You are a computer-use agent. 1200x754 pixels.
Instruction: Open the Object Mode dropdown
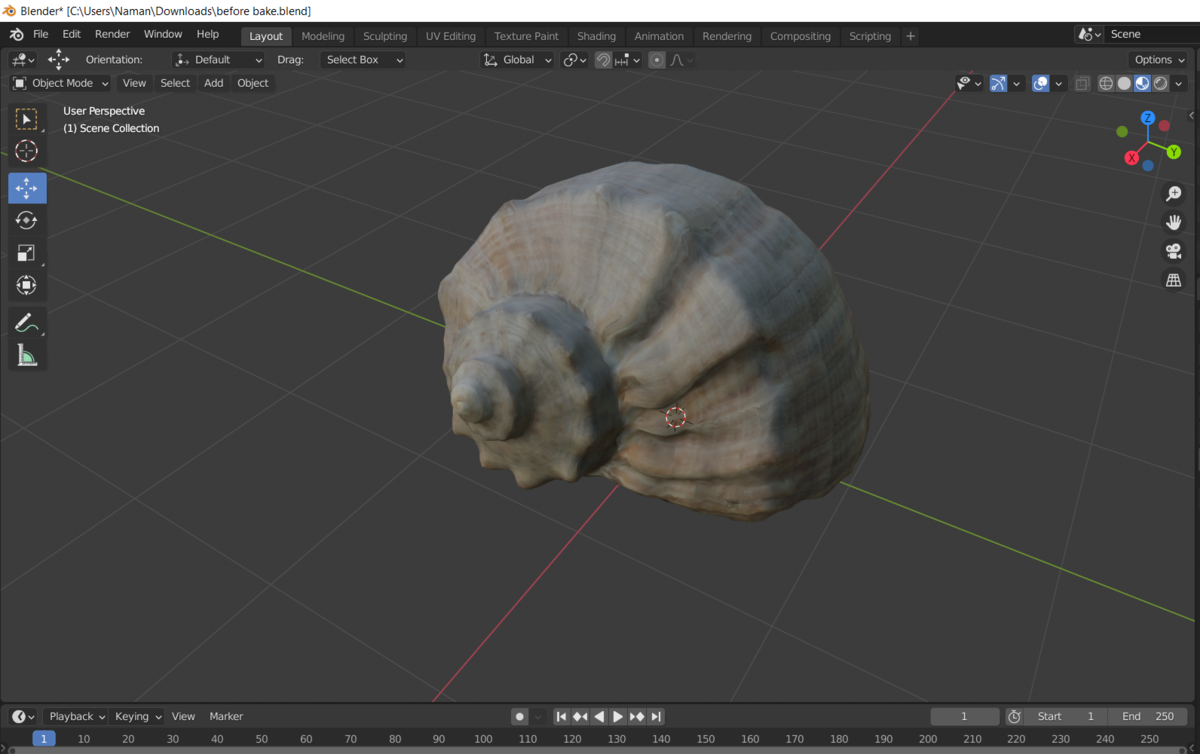pyautogui.click(x=61, y=83)
